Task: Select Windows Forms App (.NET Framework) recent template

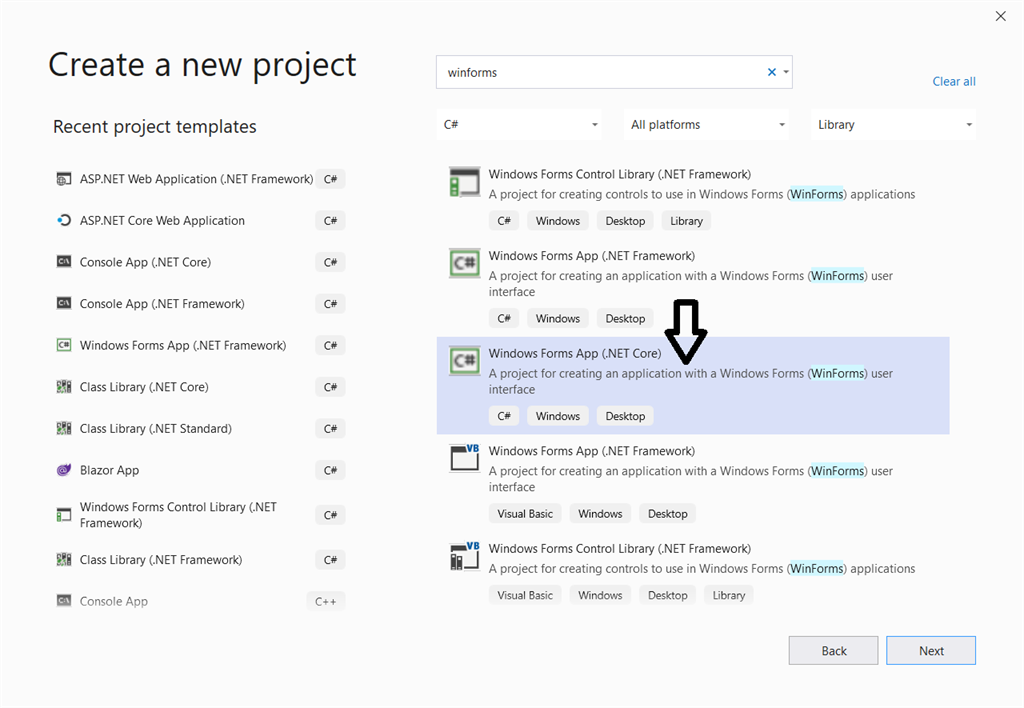Action: 183,346
